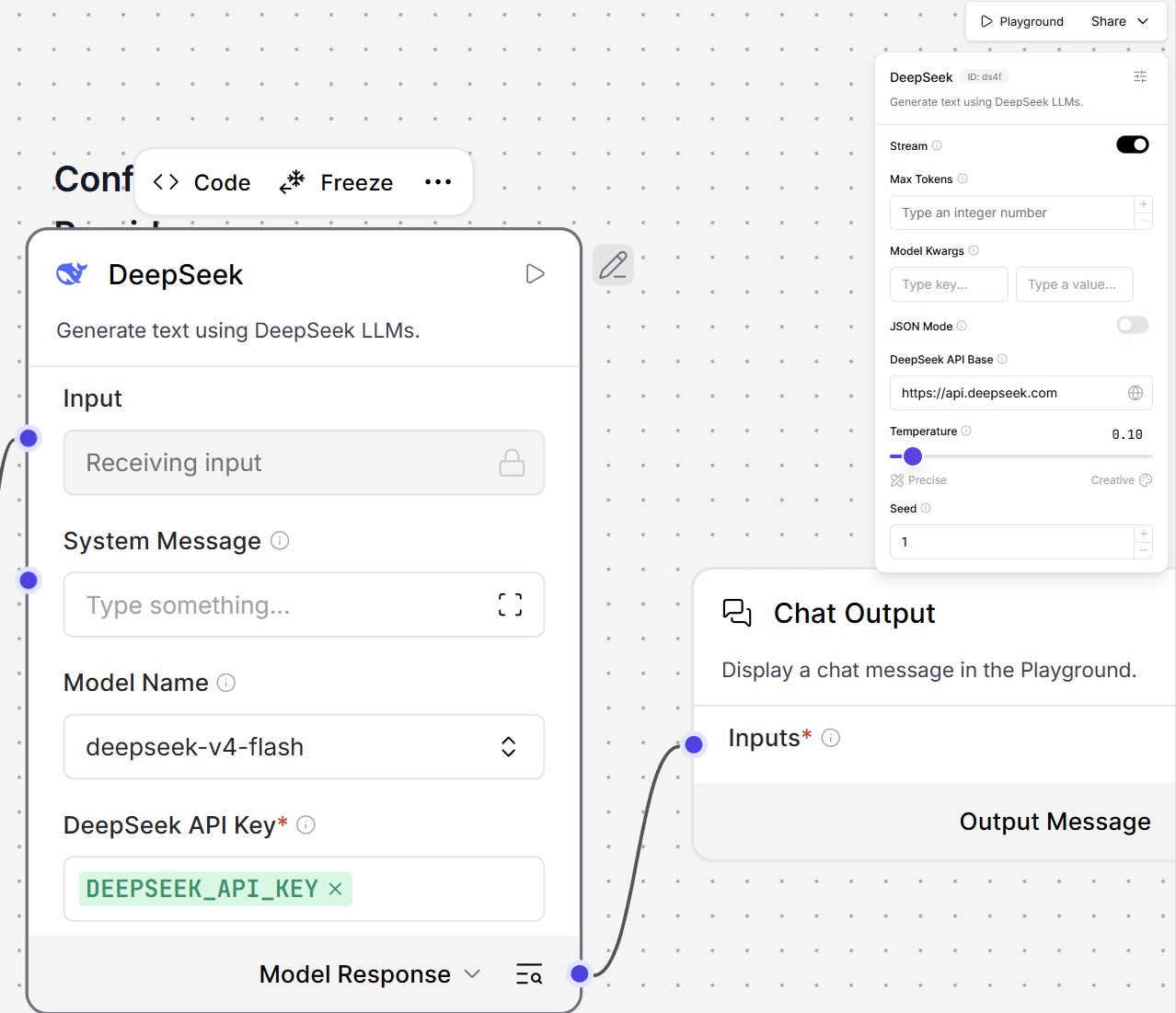Open the Playground

pos(1022,21)
